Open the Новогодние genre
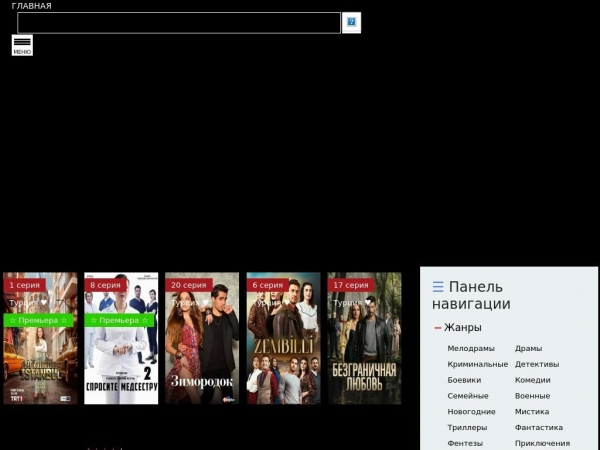600x450 pixels. click(x=471, y=412)
